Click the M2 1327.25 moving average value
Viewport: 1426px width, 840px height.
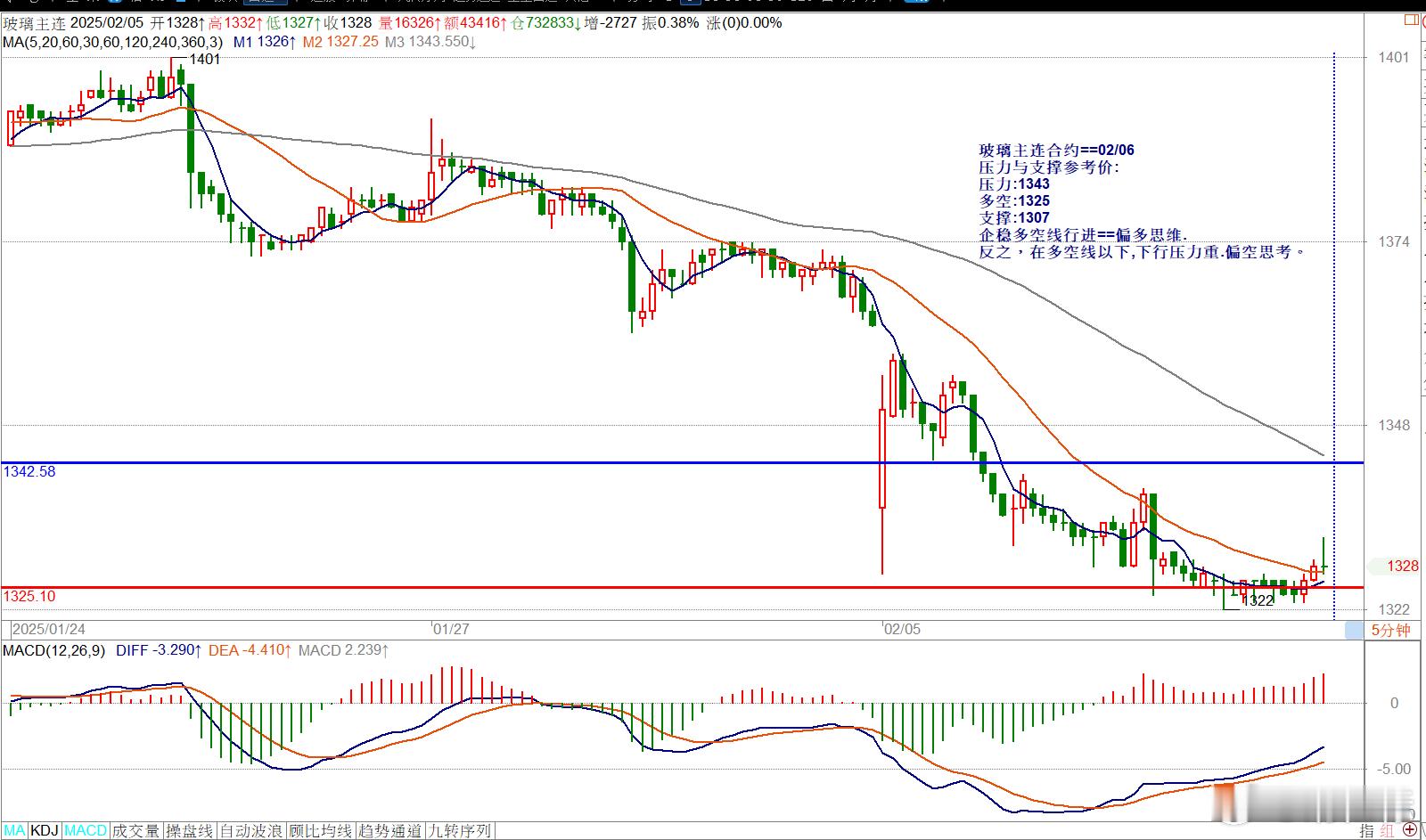click(340, 42)
